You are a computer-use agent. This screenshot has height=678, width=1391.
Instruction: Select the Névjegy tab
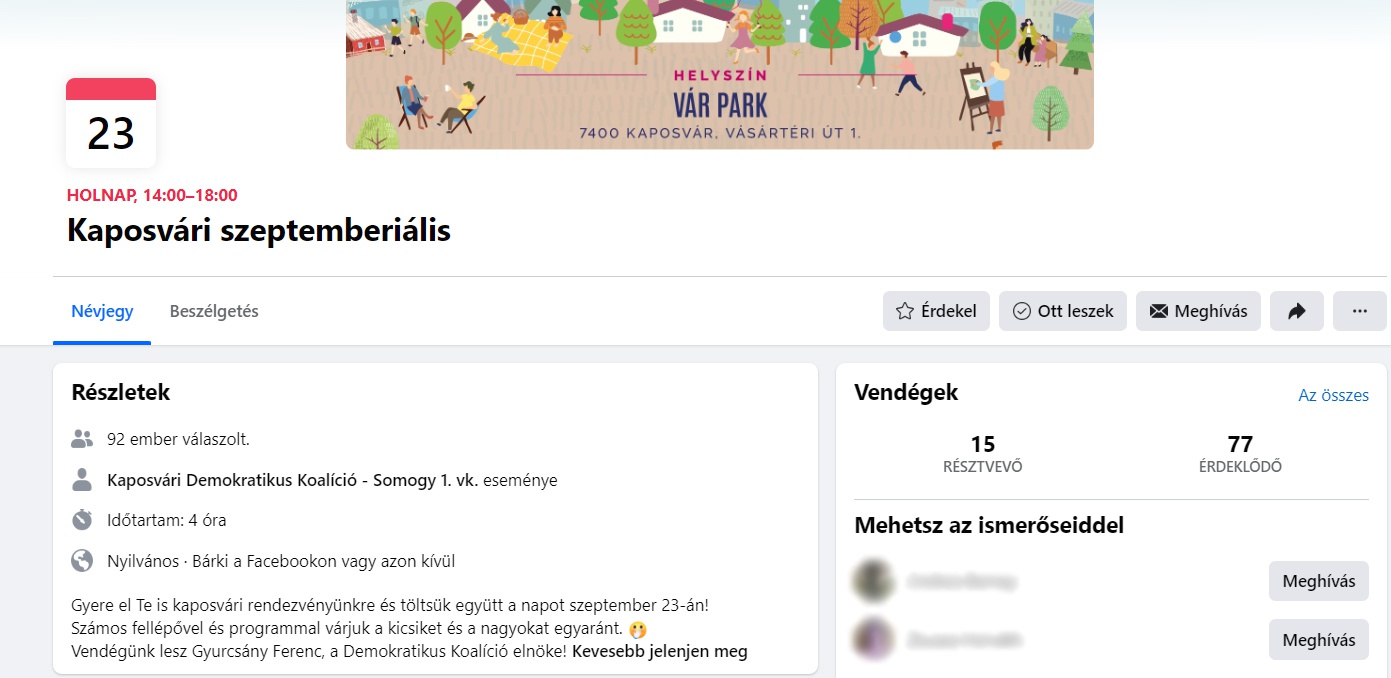[102, 311]
